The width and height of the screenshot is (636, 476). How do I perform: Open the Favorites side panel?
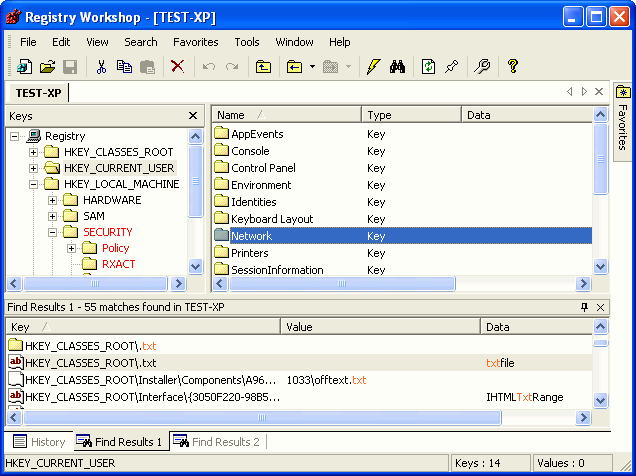click(623, 122)
